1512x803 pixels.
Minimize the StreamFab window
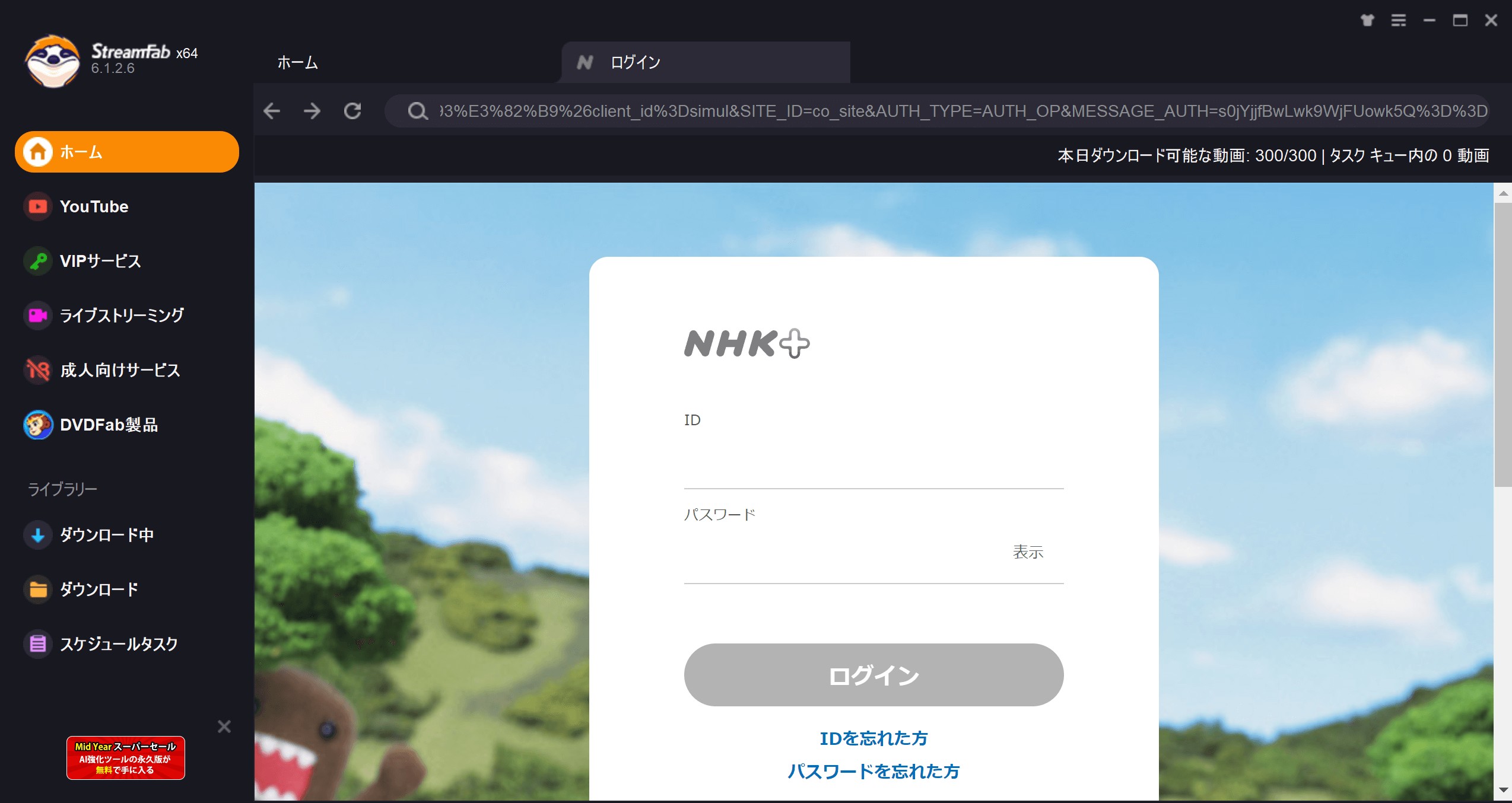click(x=1430, y=20)
